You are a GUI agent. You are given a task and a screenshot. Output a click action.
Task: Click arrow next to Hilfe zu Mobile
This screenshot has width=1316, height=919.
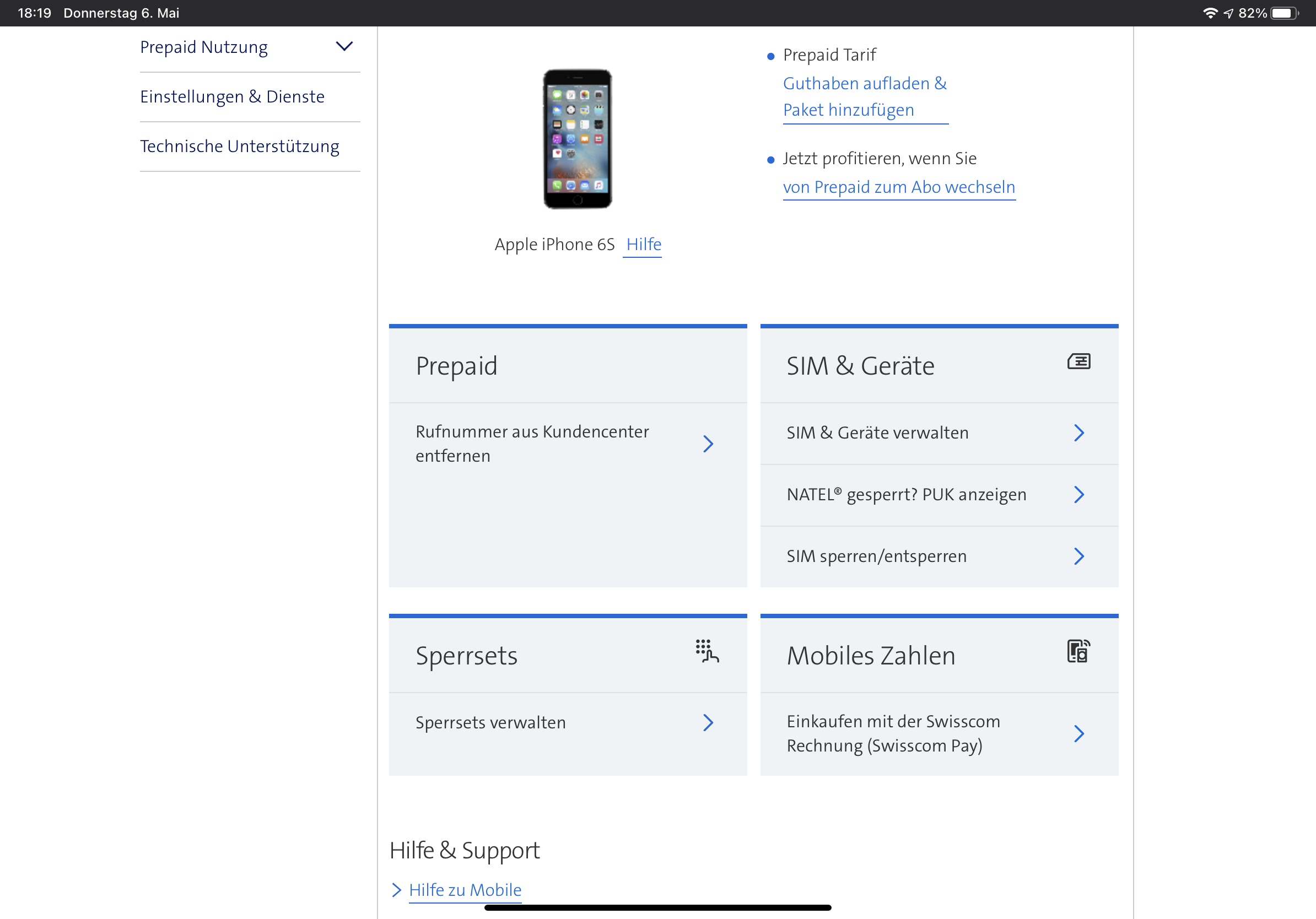(x=396, y=890)
